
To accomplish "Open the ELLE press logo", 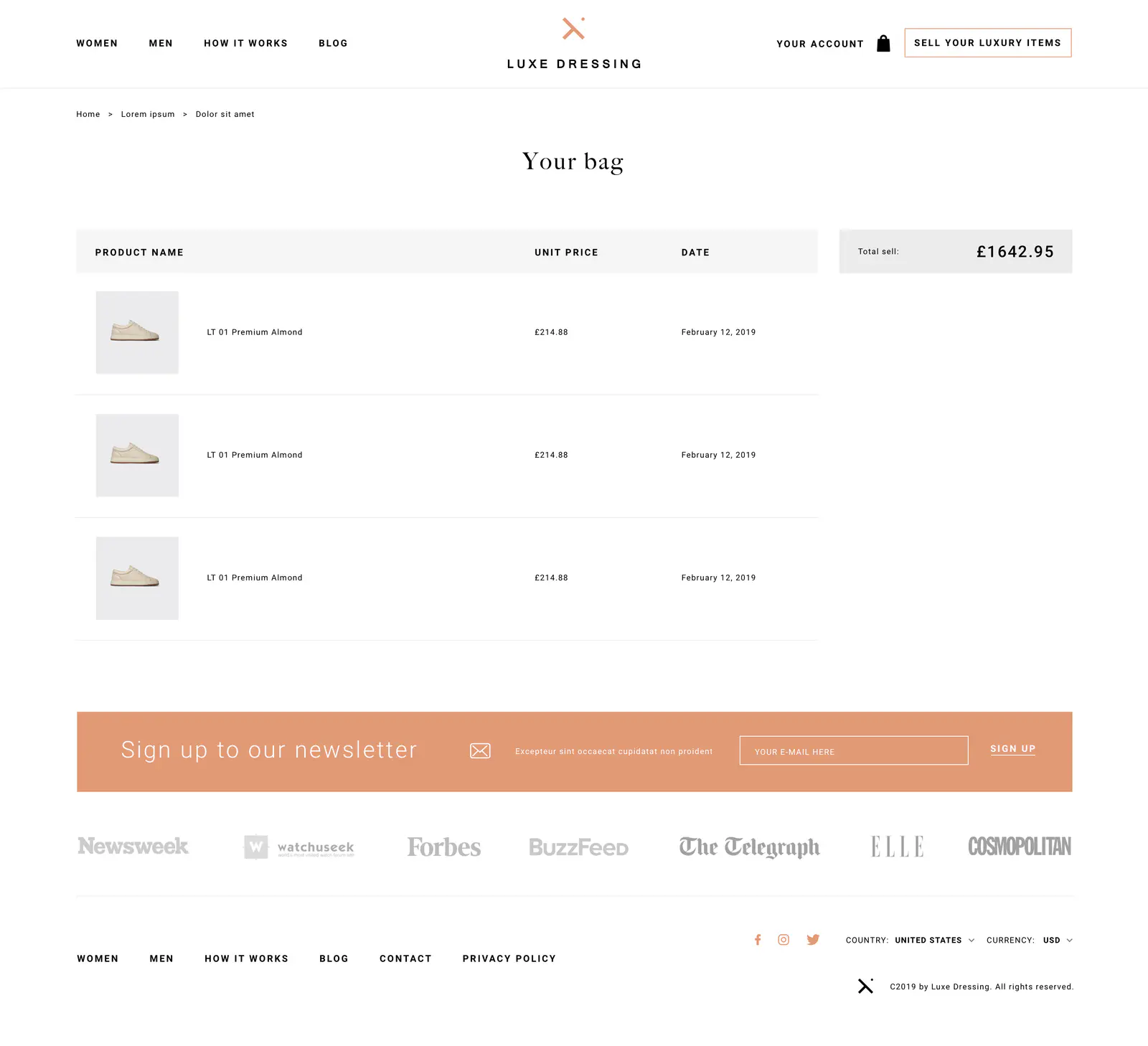I will point(898,847).
